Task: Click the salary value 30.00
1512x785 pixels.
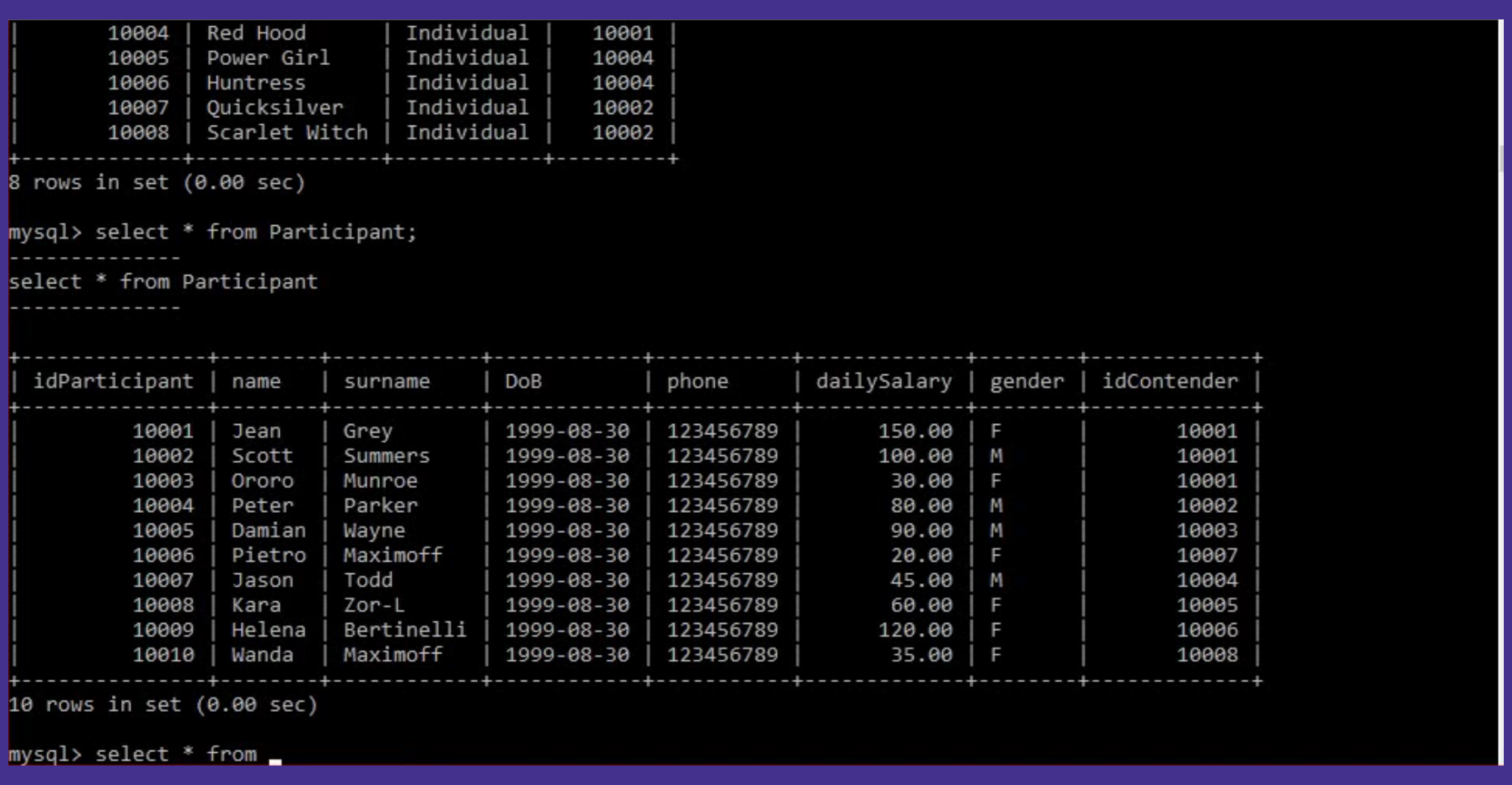Action: coord(921,480)
